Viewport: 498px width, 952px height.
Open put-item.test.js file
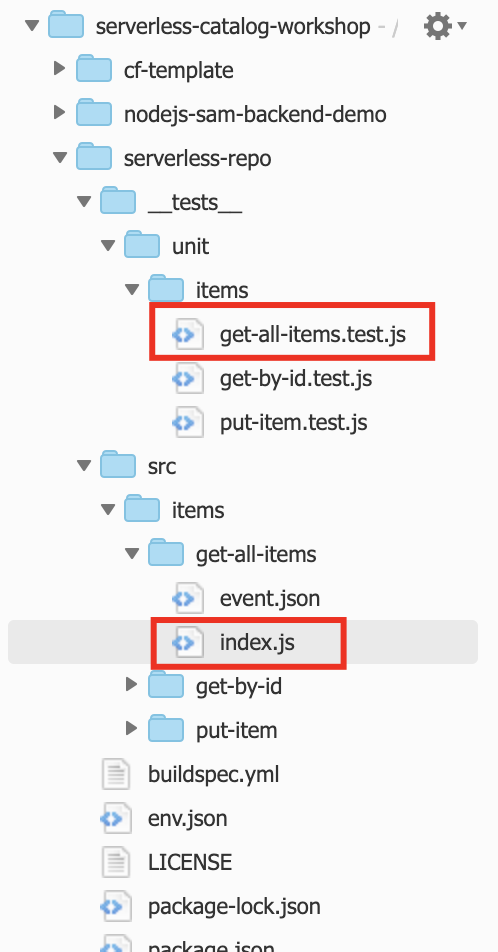pyautogui.click(x=293, y=423)
